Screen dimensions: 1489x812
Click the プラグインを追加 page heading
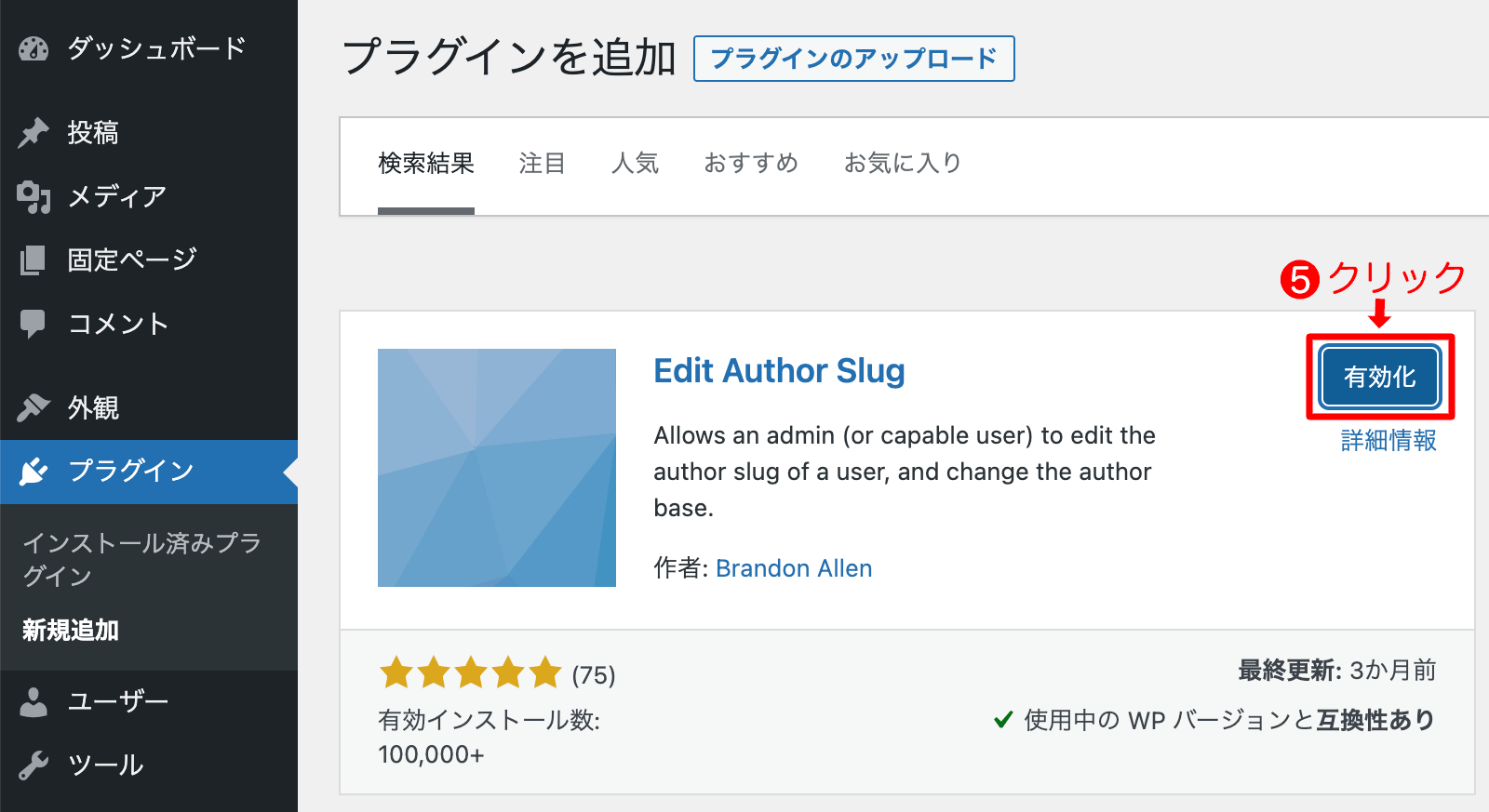pyautogui.click(x=509, y=58)
